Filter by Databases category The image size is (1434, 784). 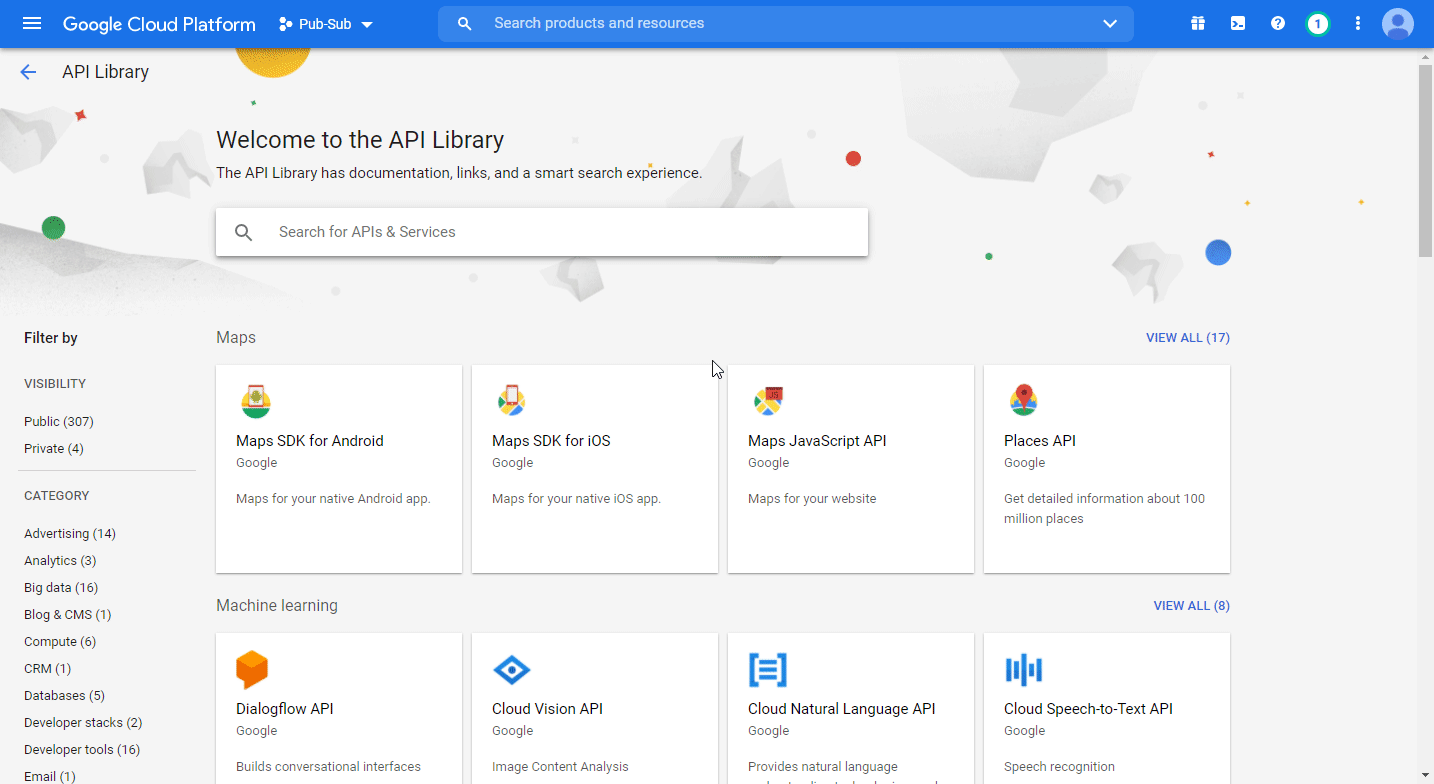64,696
